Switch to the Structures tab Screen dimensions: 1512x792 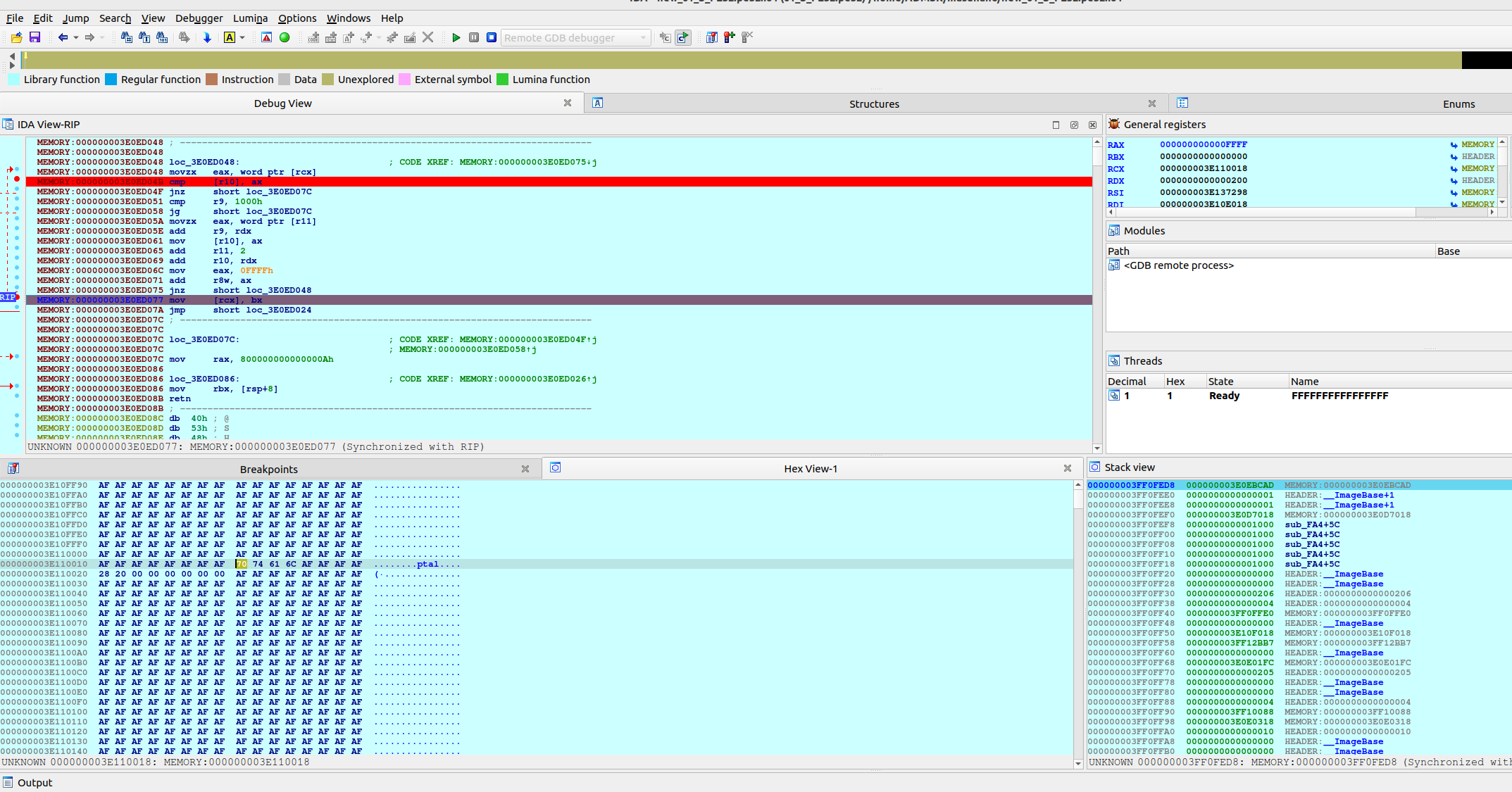(873, 103)
